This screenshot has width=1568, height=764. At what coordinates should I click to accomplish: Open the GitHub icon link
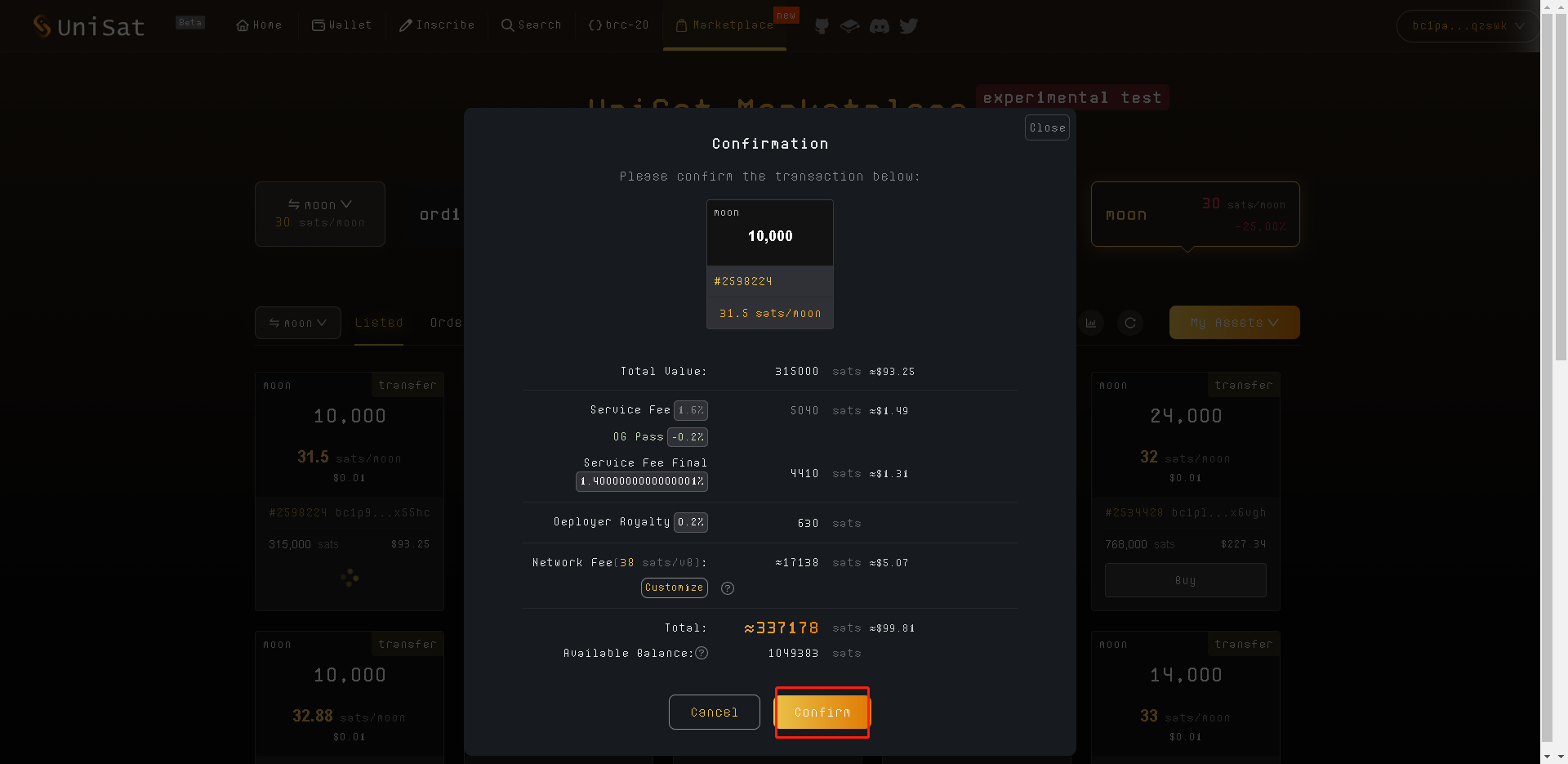tap(822, 26)
